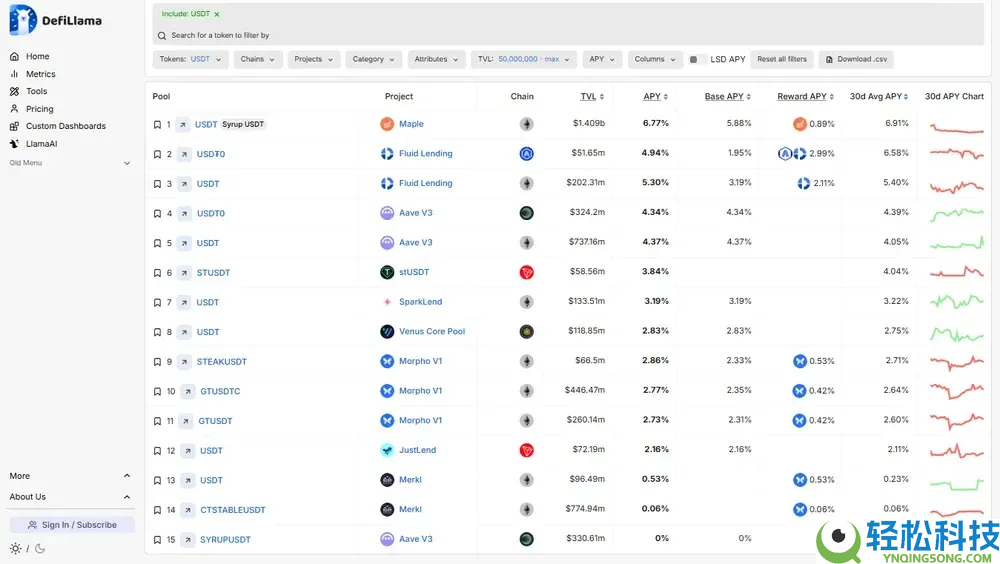Click the Download .csv file icon
The image size is (1000, 564).
pyautogui.click(x=829, y=59)
